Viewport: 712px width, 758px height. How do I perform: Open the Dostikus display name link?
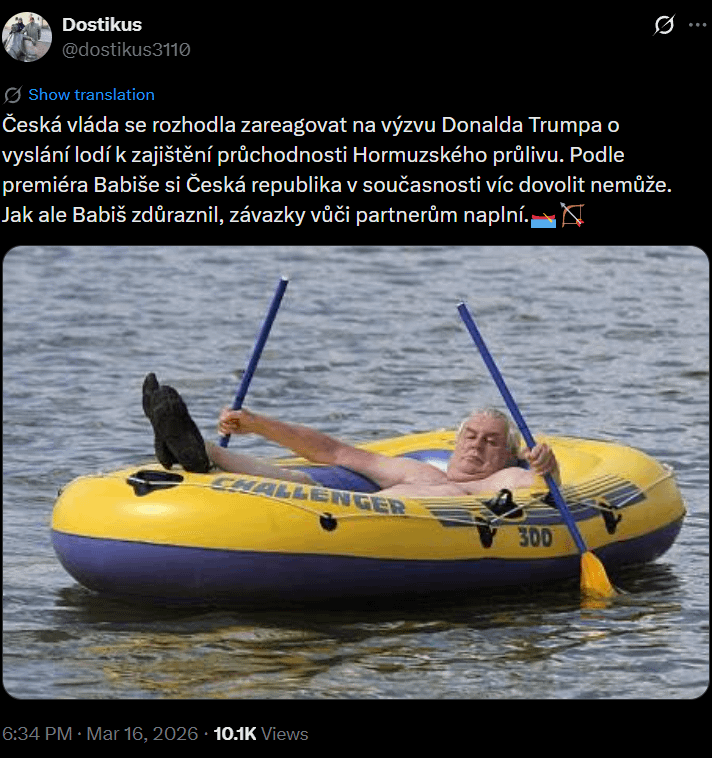102,25
